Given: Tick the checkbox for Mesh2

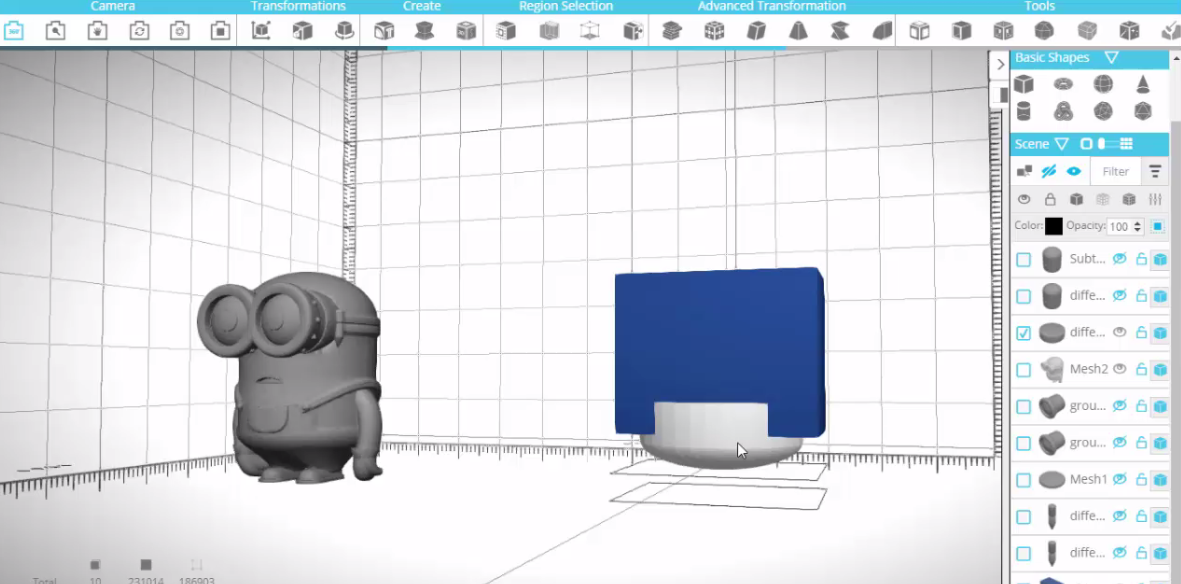Looking at the screenshot, I should tap(1023, 370).
